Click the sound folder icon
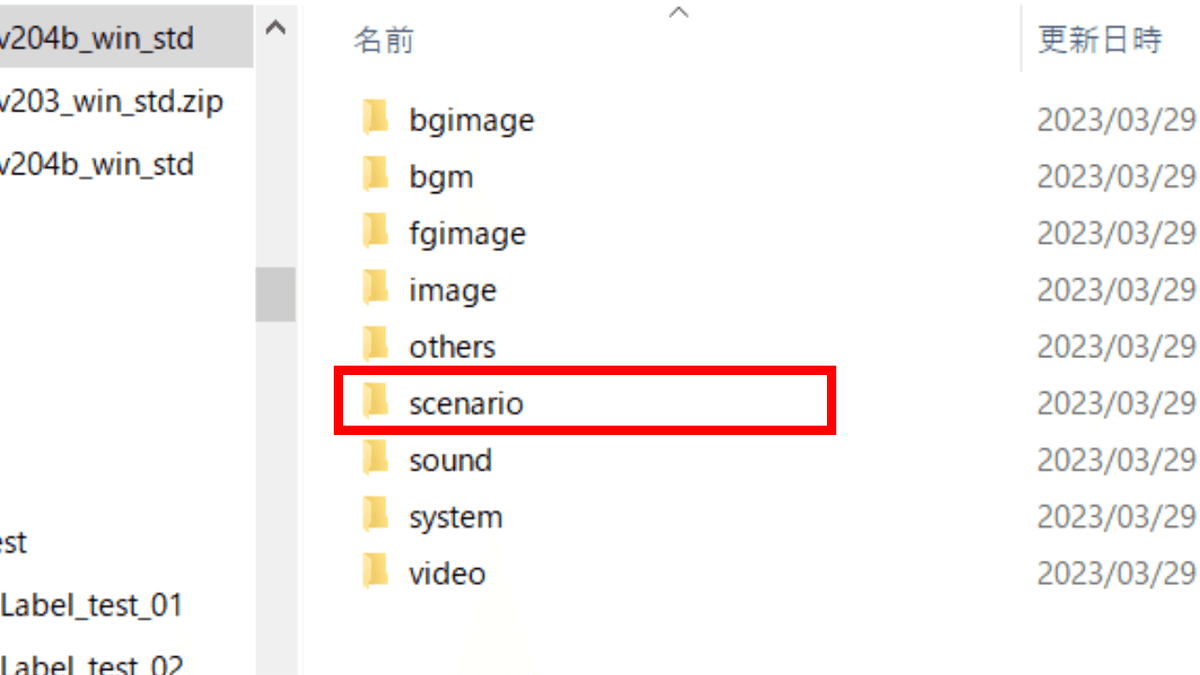Image resolution: width=1200 pixels, height=675 pixels. click(376, 460)
